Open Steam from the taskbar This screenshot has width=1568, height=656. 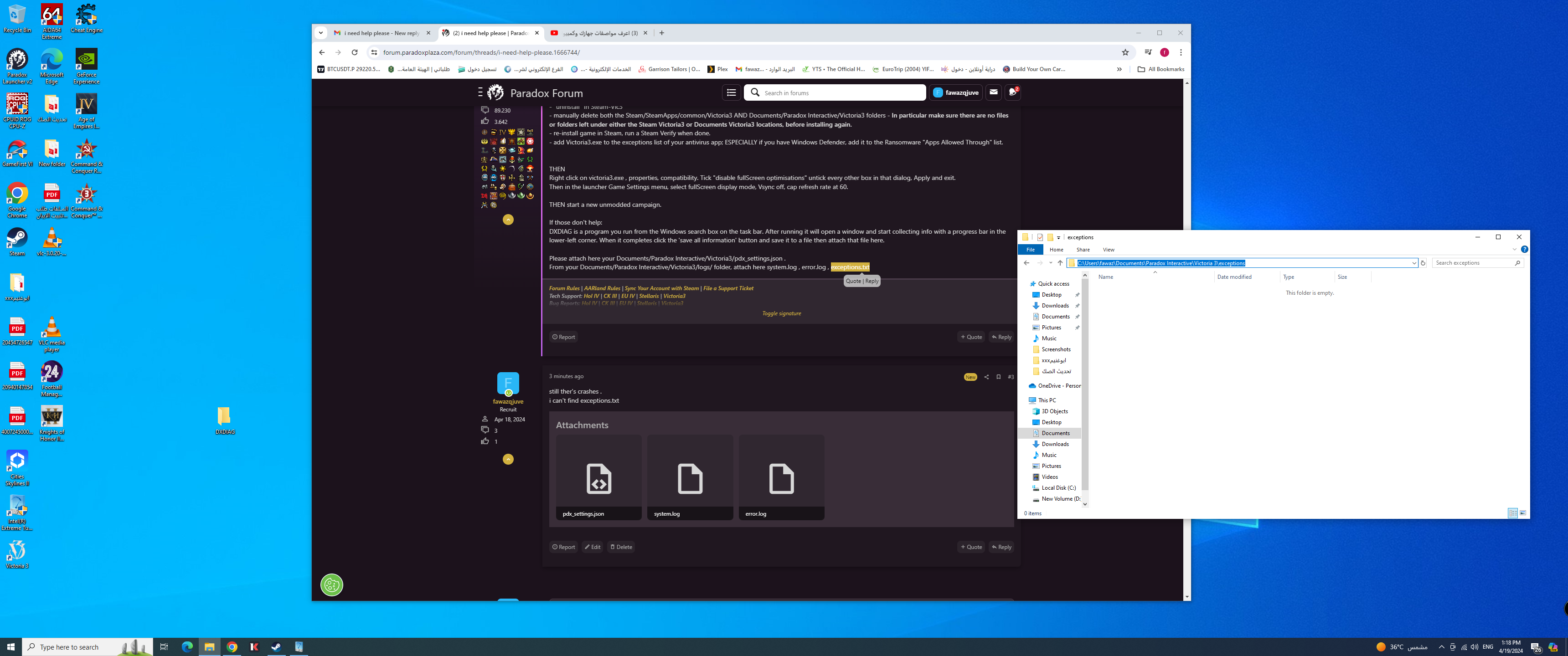[276, 647]
